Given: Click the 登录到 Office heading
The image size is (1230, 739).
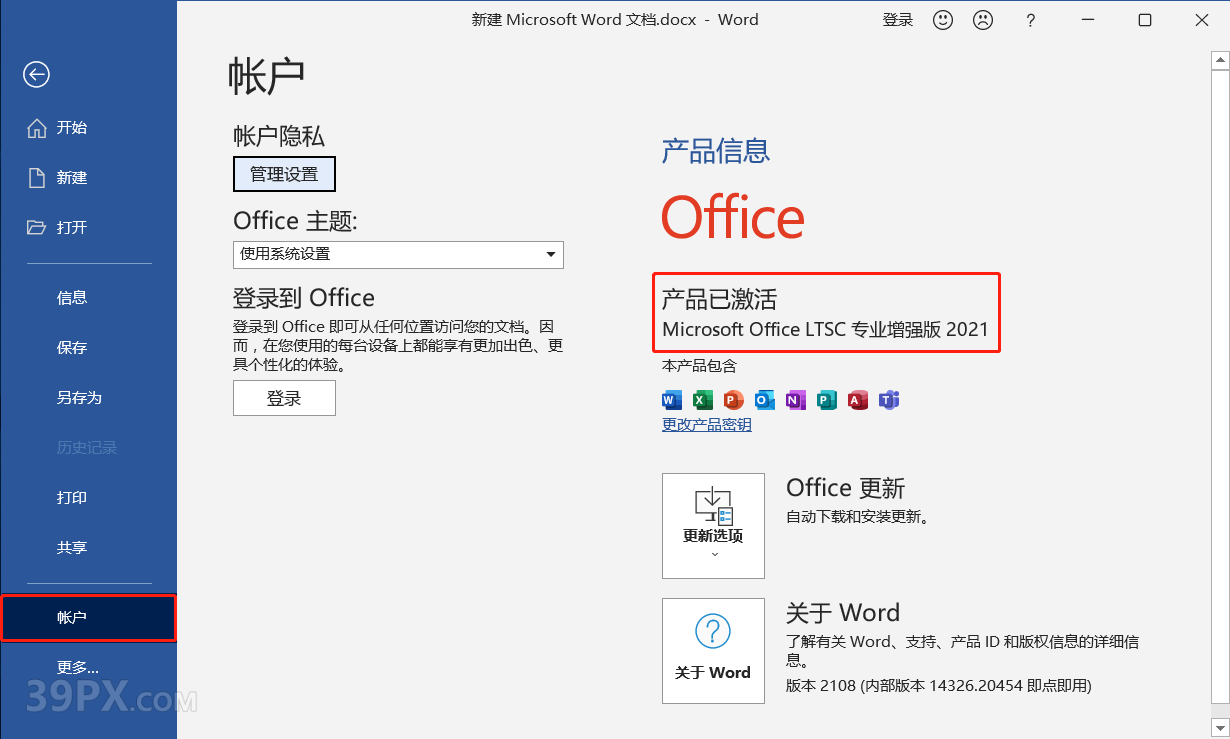Looking at the screenshot, I should click(x=304, y=298).
